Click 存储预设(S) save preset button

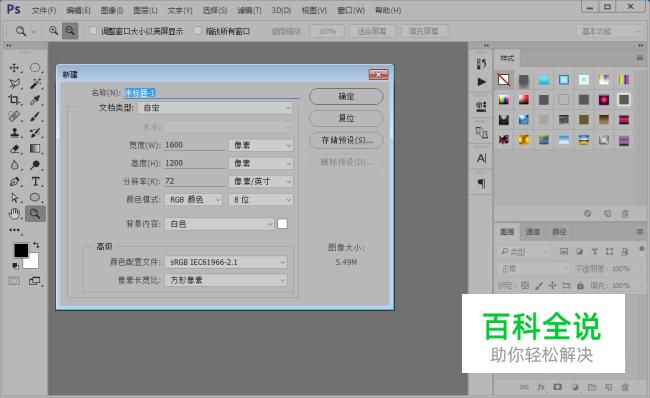pyautogui.click(x=346, y=140)
